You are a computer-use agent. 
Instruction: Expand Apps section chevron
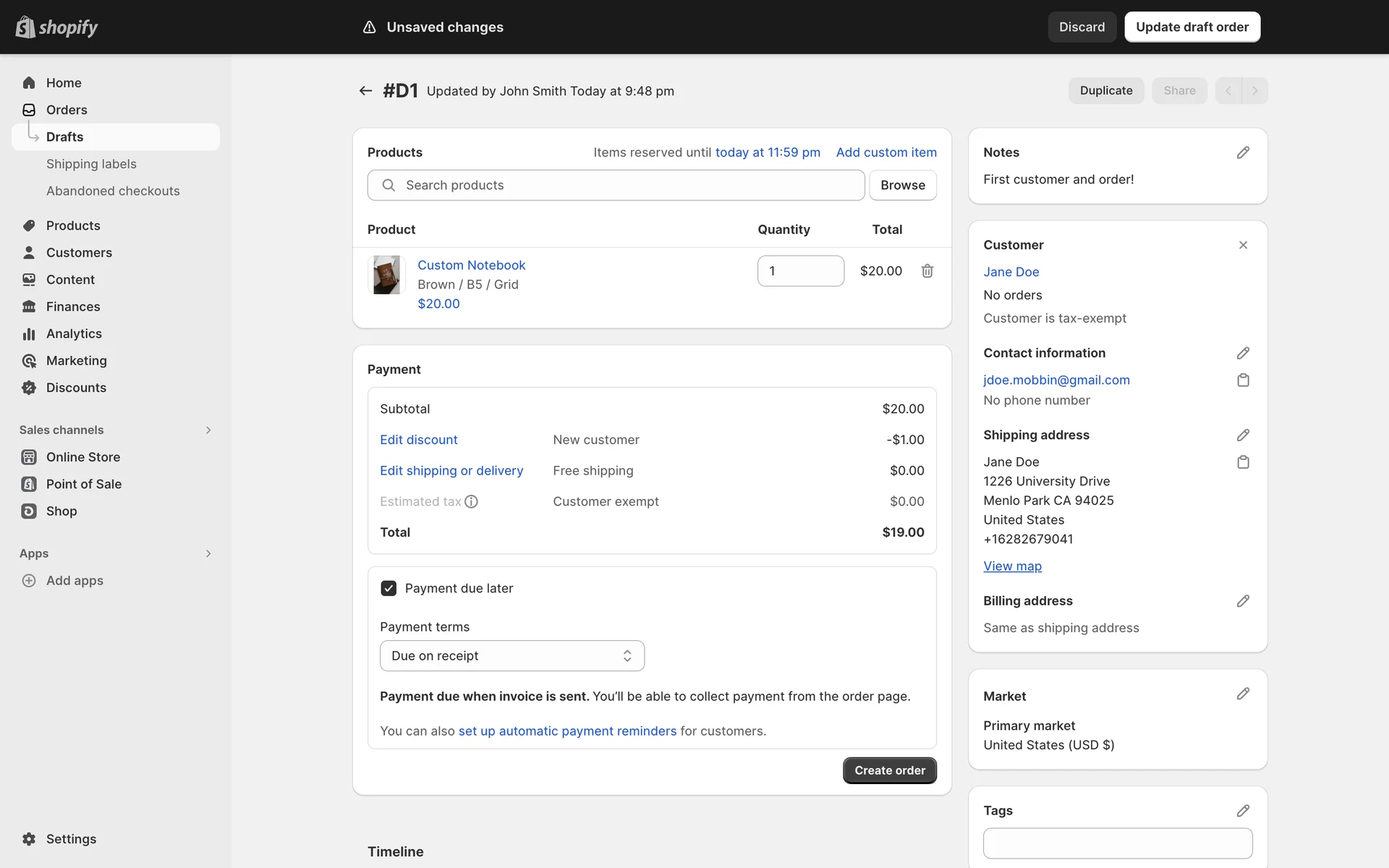pyautogui.click(x=208, y=553)
